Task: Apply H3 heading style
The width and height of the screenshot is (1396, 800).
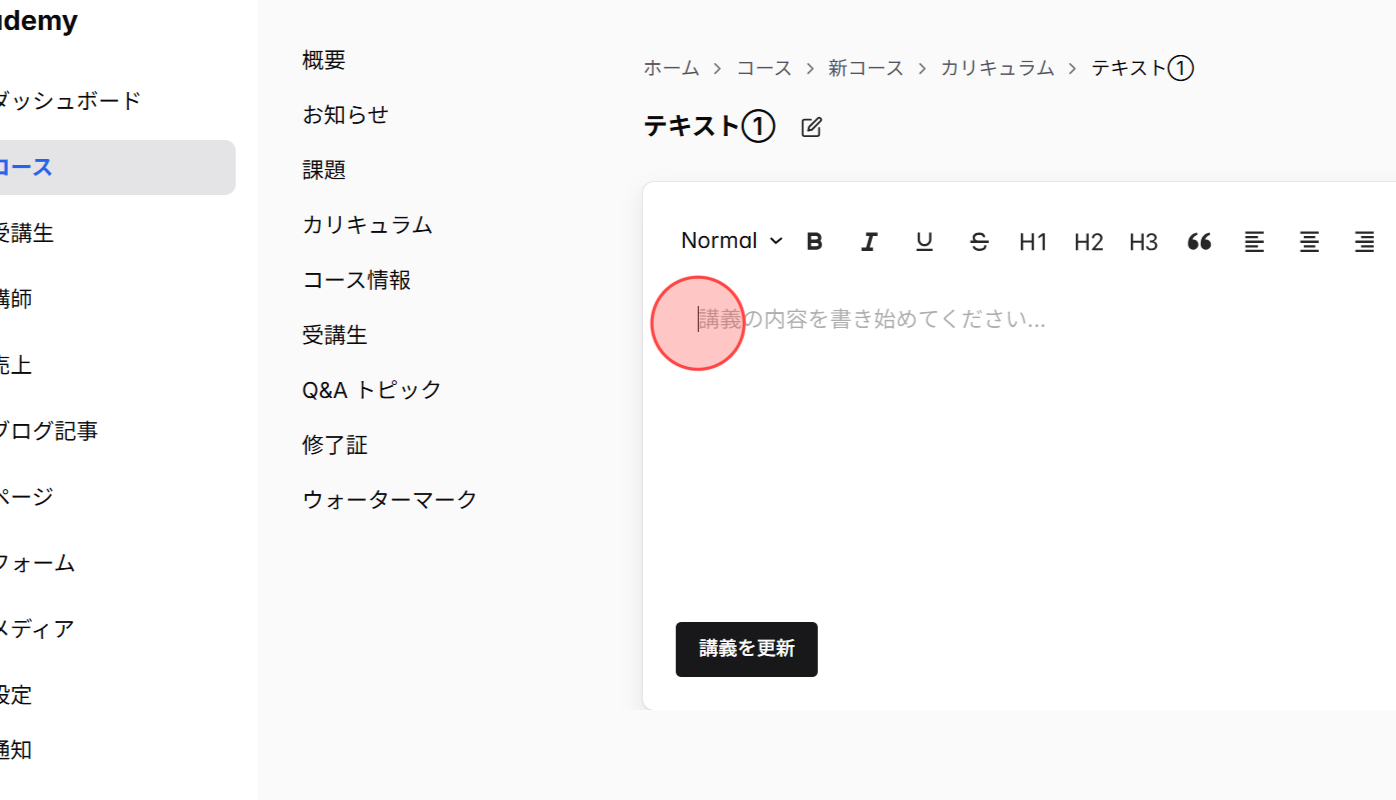Action: [1143, 241]
